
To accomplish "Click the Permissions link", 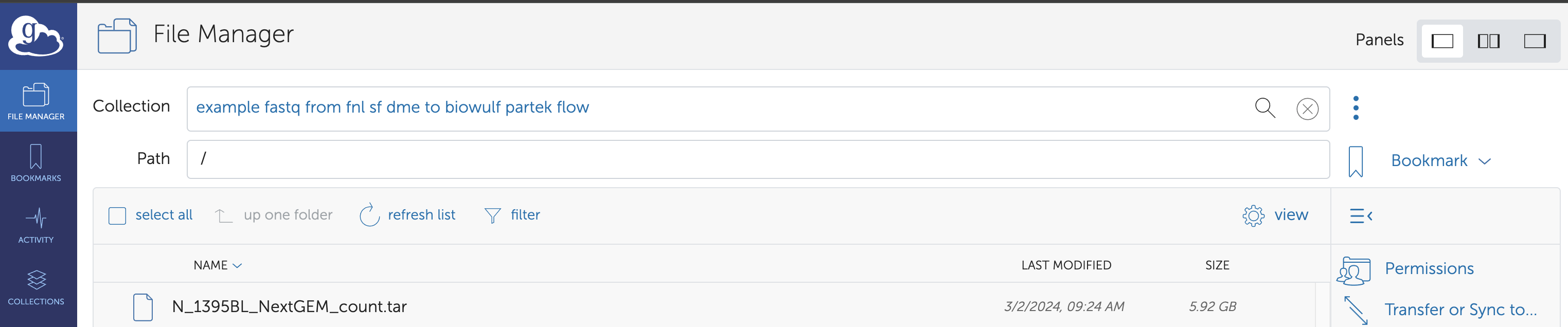I will tap(1429, 269).
